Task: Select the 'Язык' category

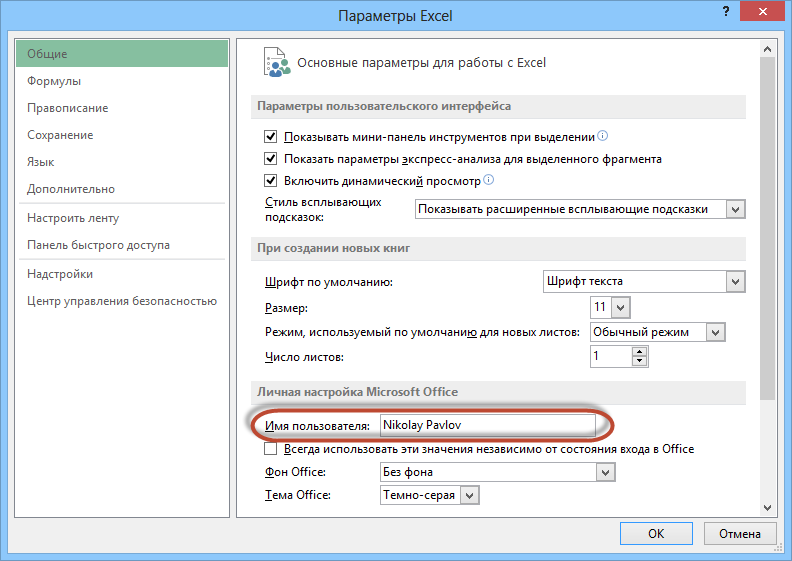Action: point(122,162)
